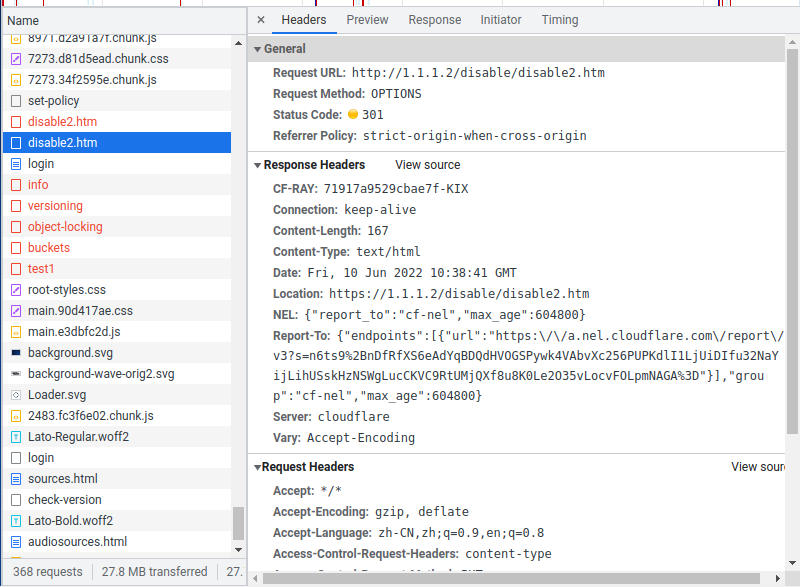800x587 pixels.
Task: Click the Lato-Bold.woff2 font icon
Action: click(16, 521)
